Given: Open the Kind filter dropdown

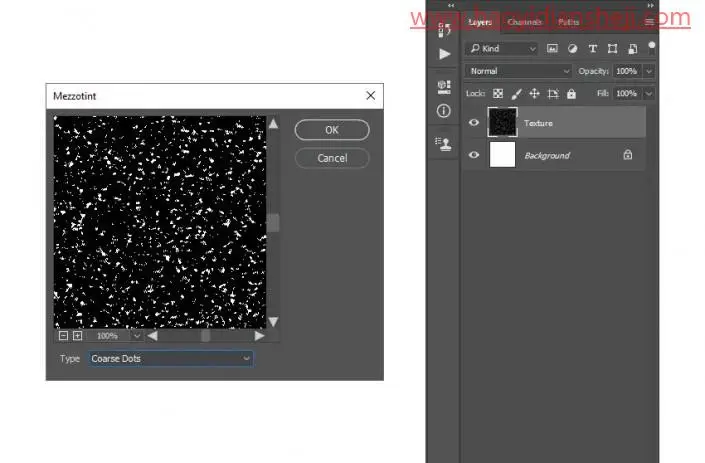Looking at the screenshot, I should (502, 49).
